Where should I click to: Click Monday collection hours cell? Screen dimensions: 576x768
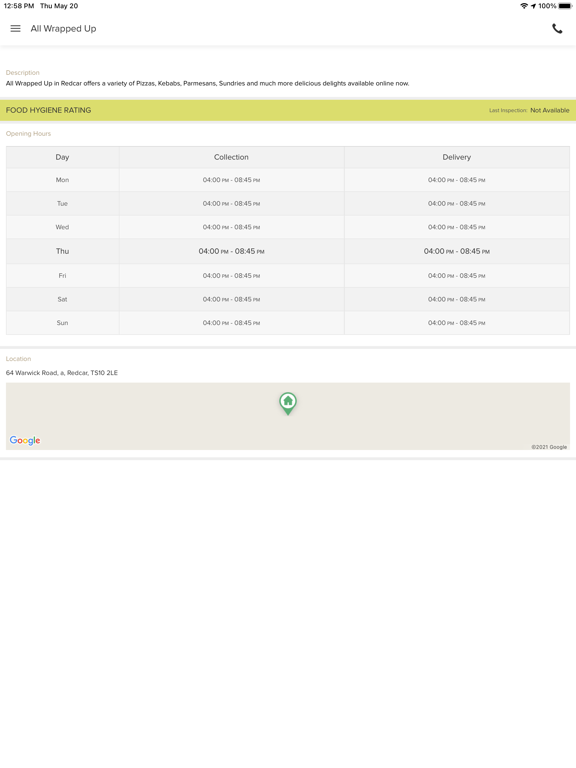pos(231,180)
